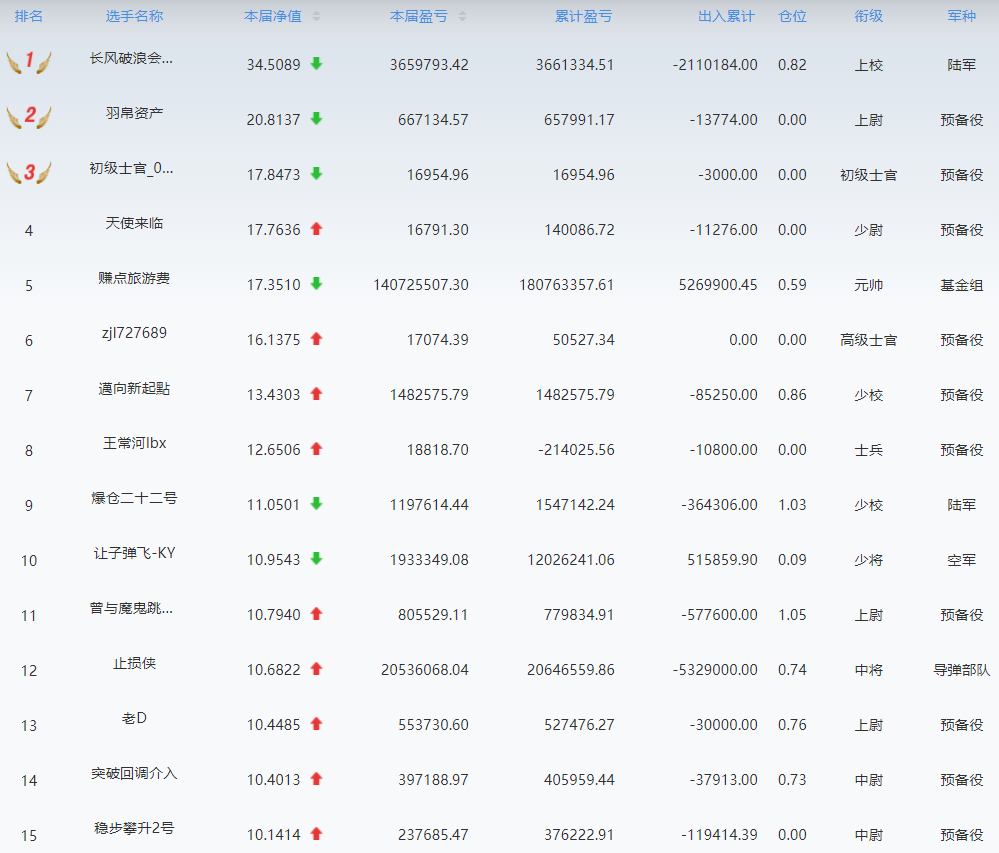Open player 老D
This screenshot has width=999, height=853.
(134, 719)
